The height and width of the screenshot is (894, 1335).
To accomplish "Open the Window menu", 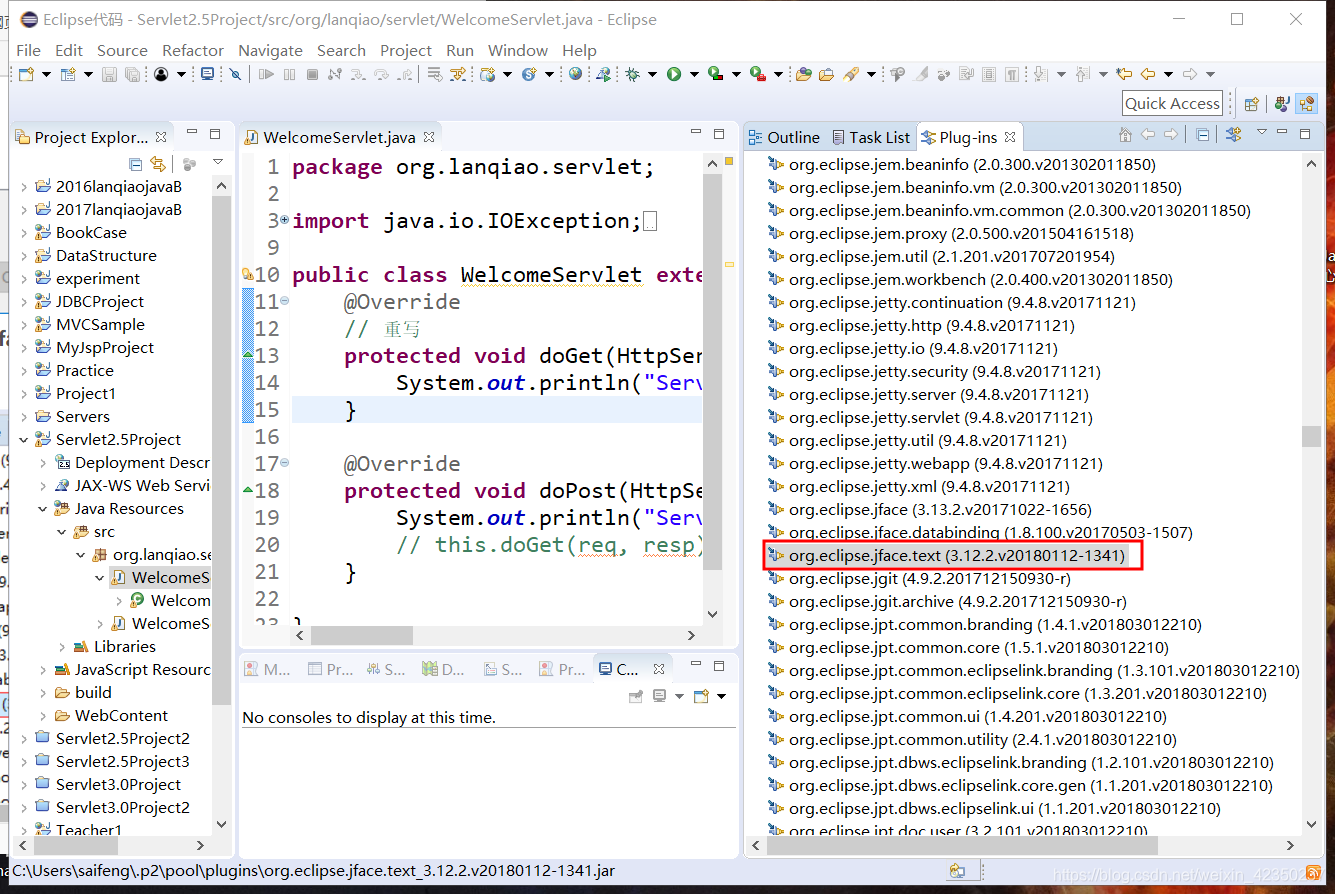I will tap(518, 50).
